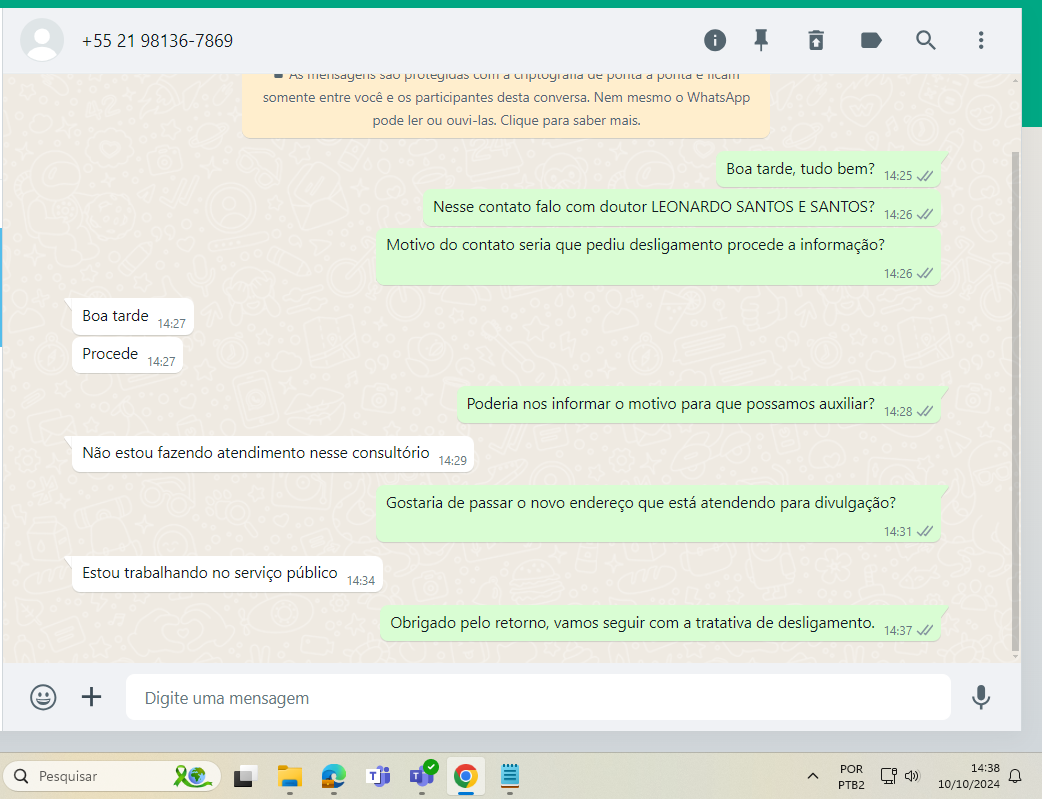
Task: Open the clock showing 14:38 10/10/2024
Action: 968,776
